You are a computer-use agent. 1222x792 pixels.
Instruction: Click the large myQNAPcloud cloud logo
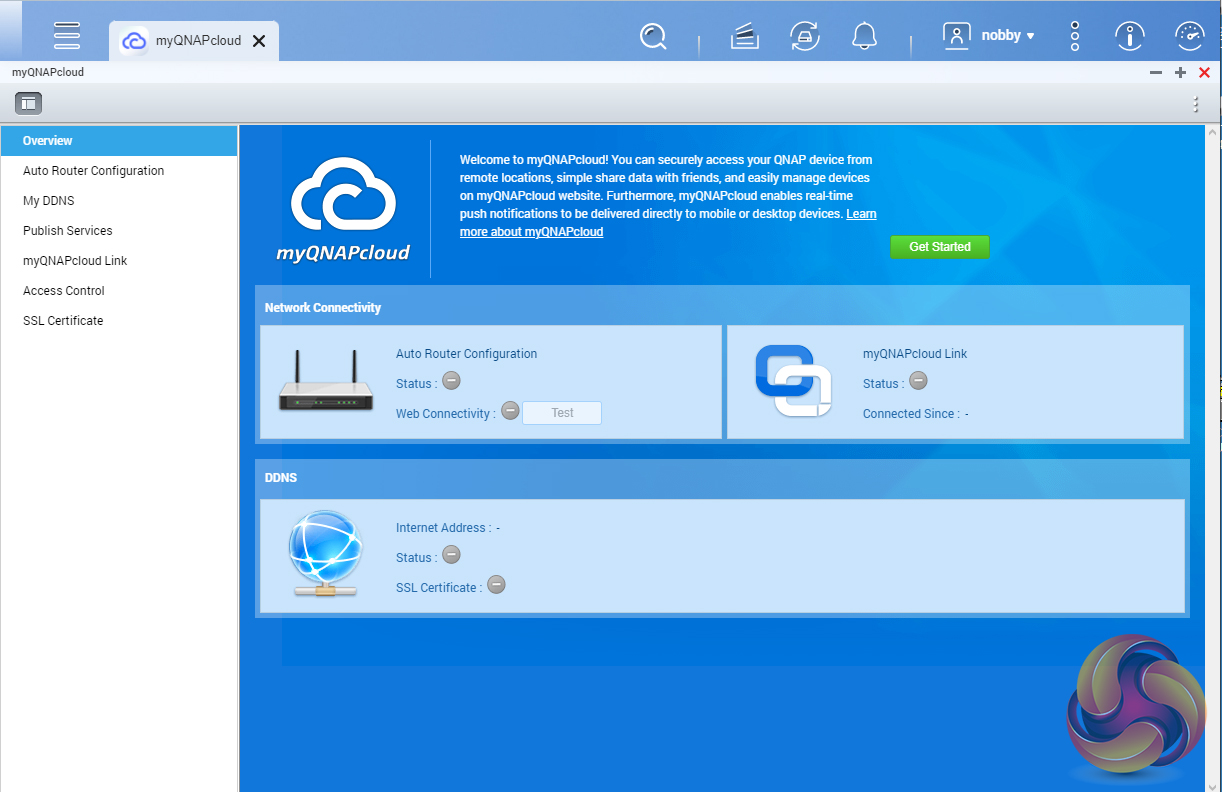[x=343, y=210]
